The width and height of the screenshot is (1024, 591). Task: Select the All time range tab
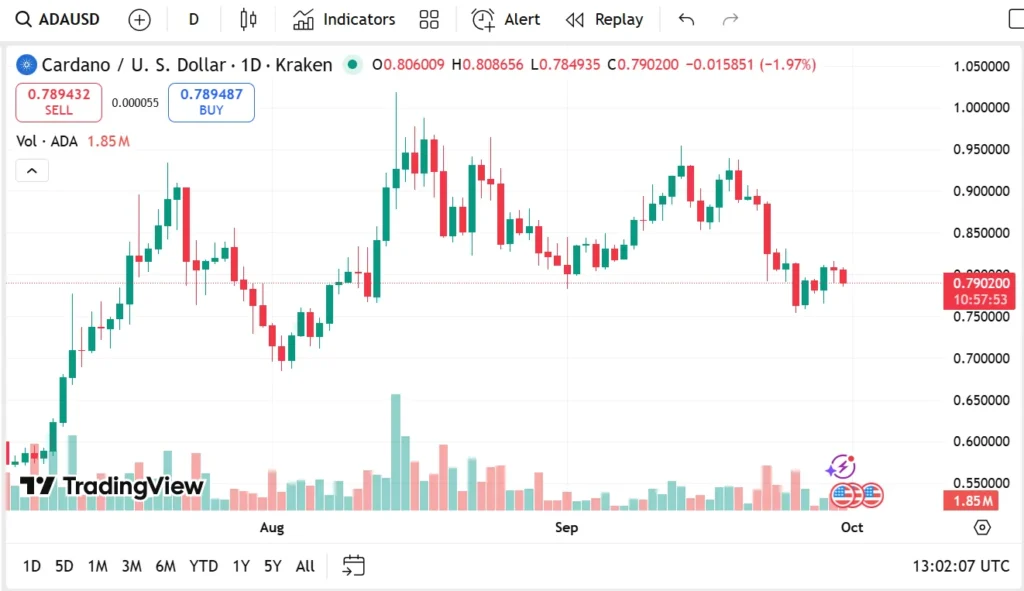pos(305,566)
